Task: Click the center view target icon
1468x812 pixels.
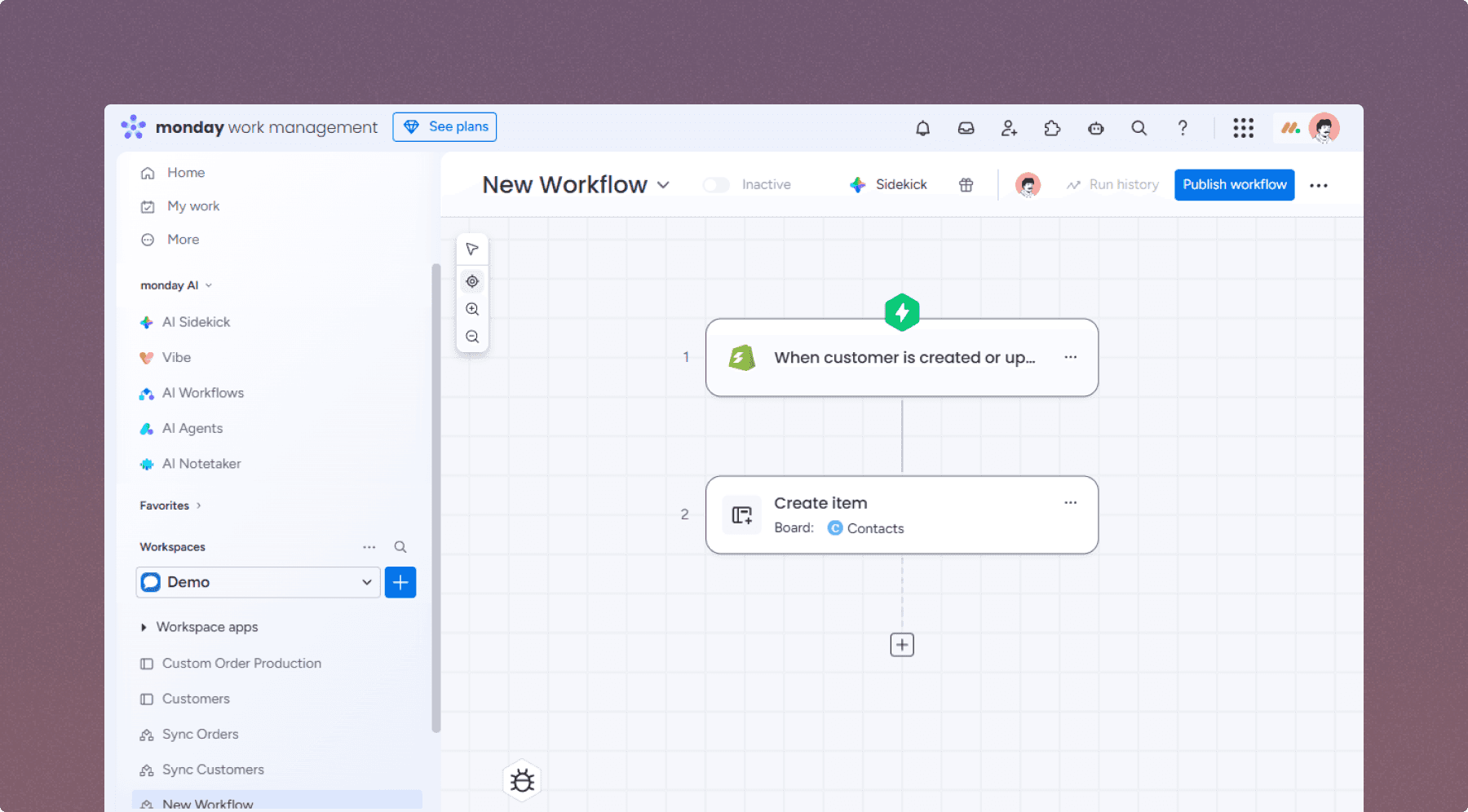Action: pos(472,281)
